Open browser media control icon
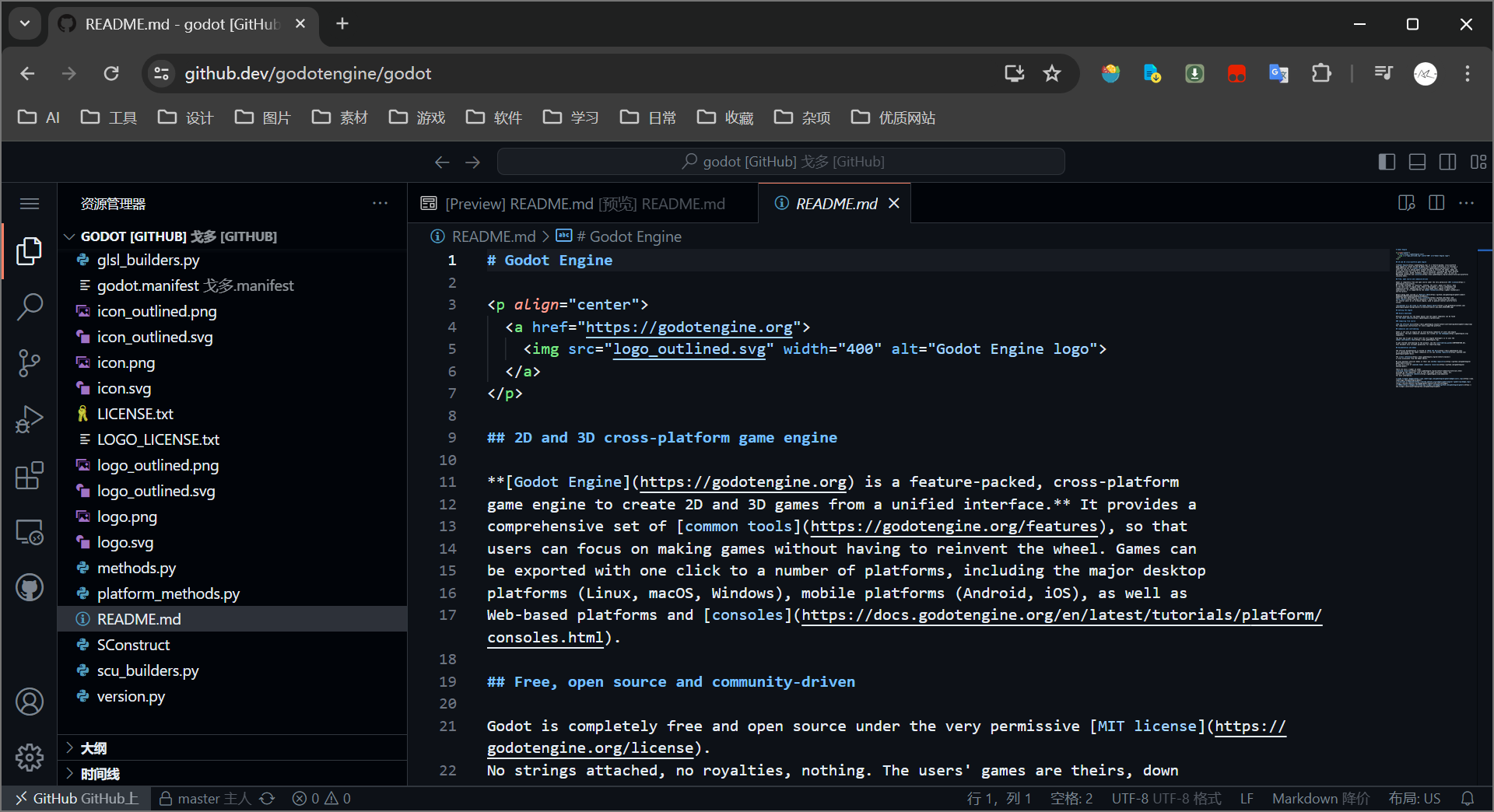This screenshot has height=812, width=1494. [x=1384, y=73]
